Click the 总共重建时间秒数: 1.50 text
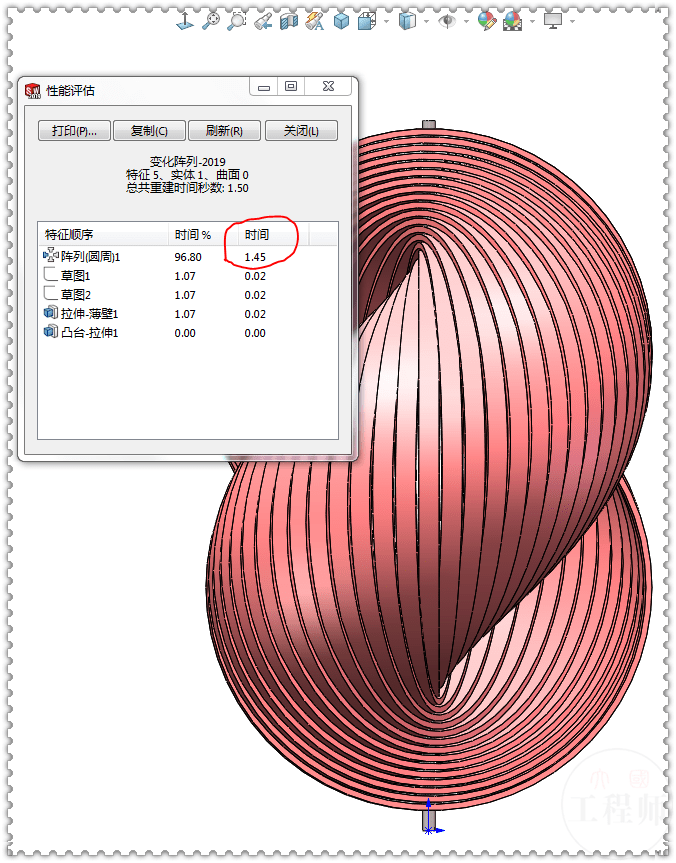The image size is (676, 863). [x=187, y=188]
